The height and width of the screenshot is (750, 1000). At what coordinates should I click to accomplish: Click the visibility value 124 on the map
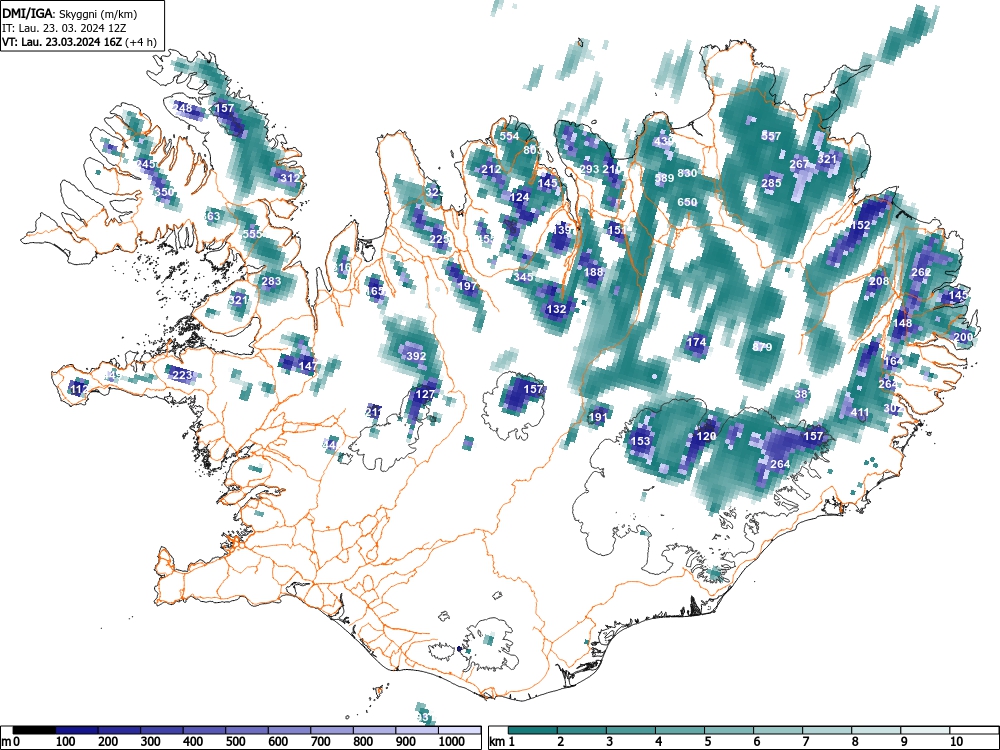[520, 198]
